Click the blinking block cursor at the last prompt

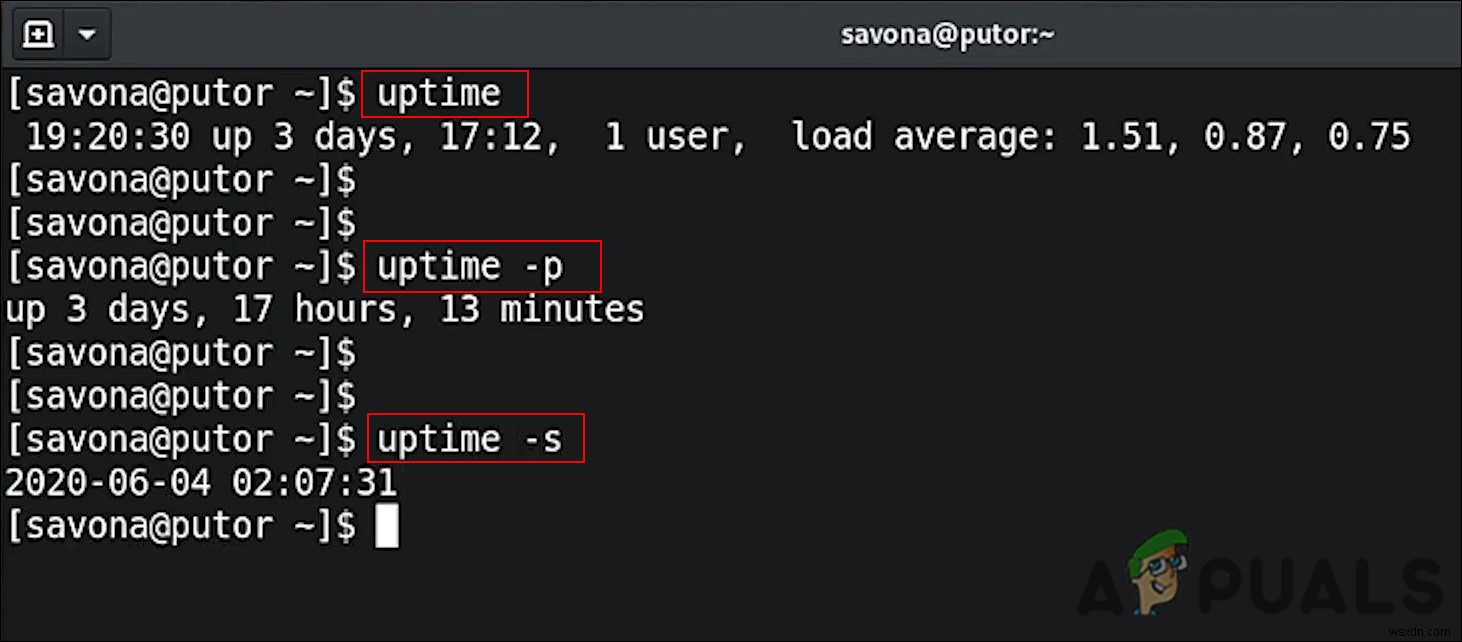click(x=387, y=527)
